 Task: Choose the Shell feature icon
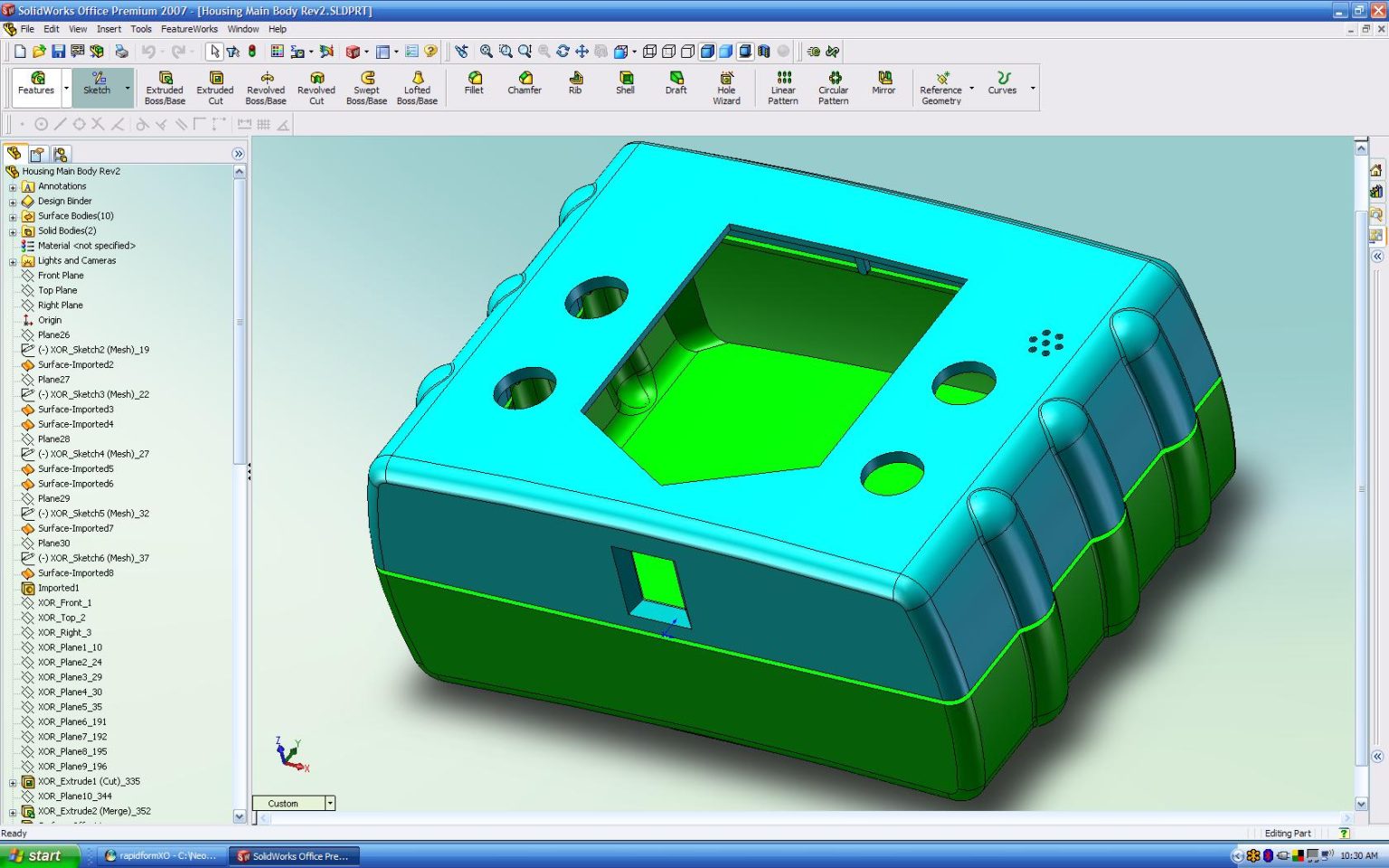[x=625, y=83]
